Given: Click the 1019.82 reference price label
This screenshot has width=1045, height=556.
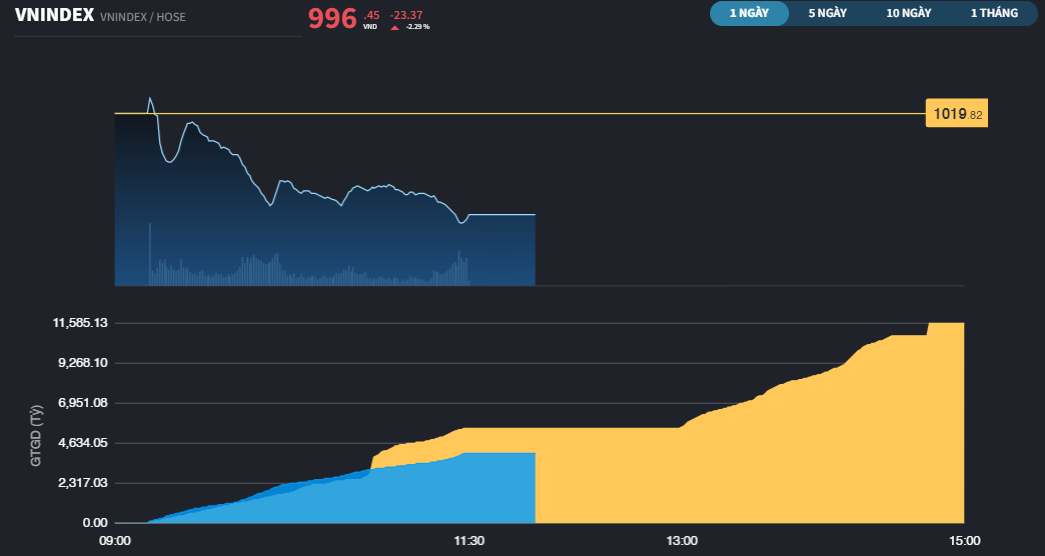Looking at the screenshot, I should point(957,113).
